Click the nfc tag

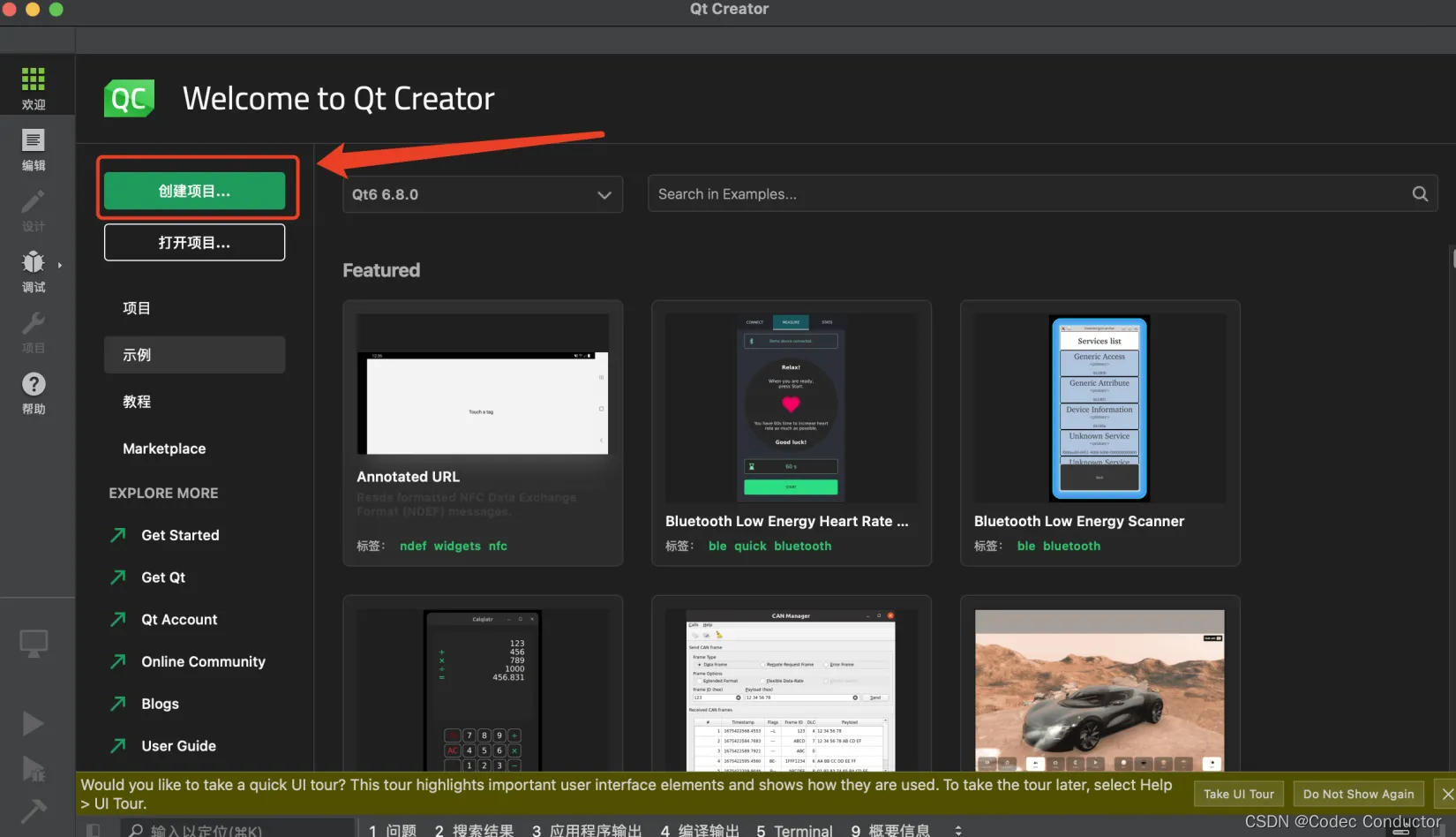pyautogui.click(x=498, y=546)
